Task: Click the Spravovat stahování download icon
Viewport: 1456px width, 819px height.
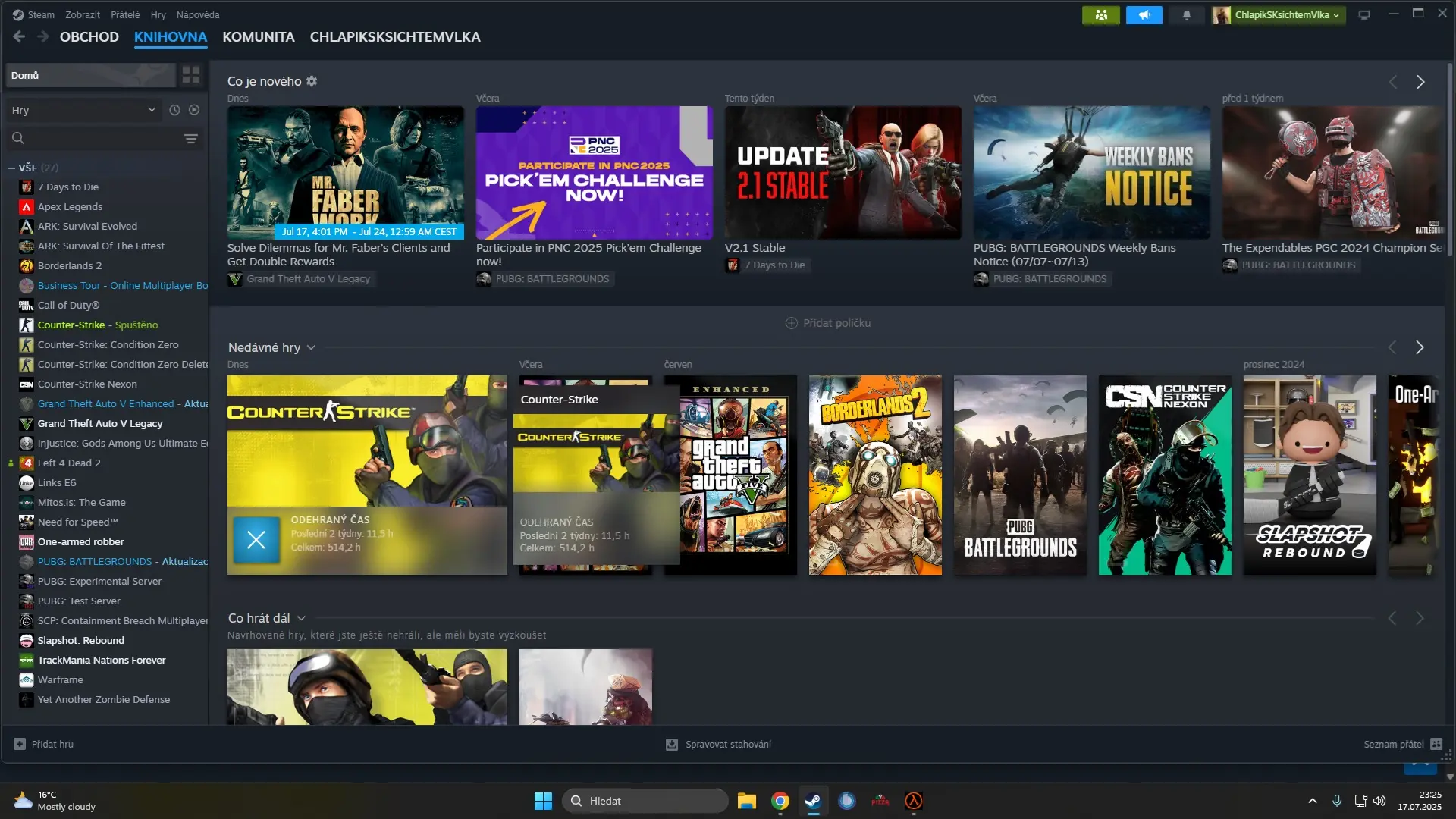Action: point(672,745)
